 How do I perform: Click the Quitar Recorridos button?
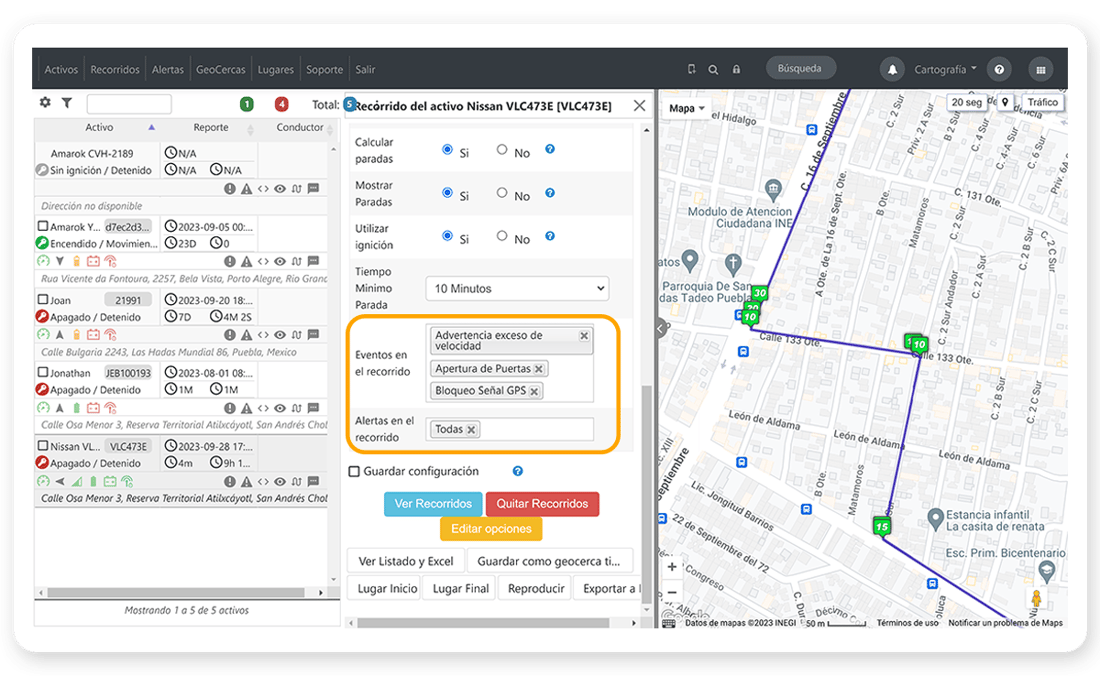542,503
